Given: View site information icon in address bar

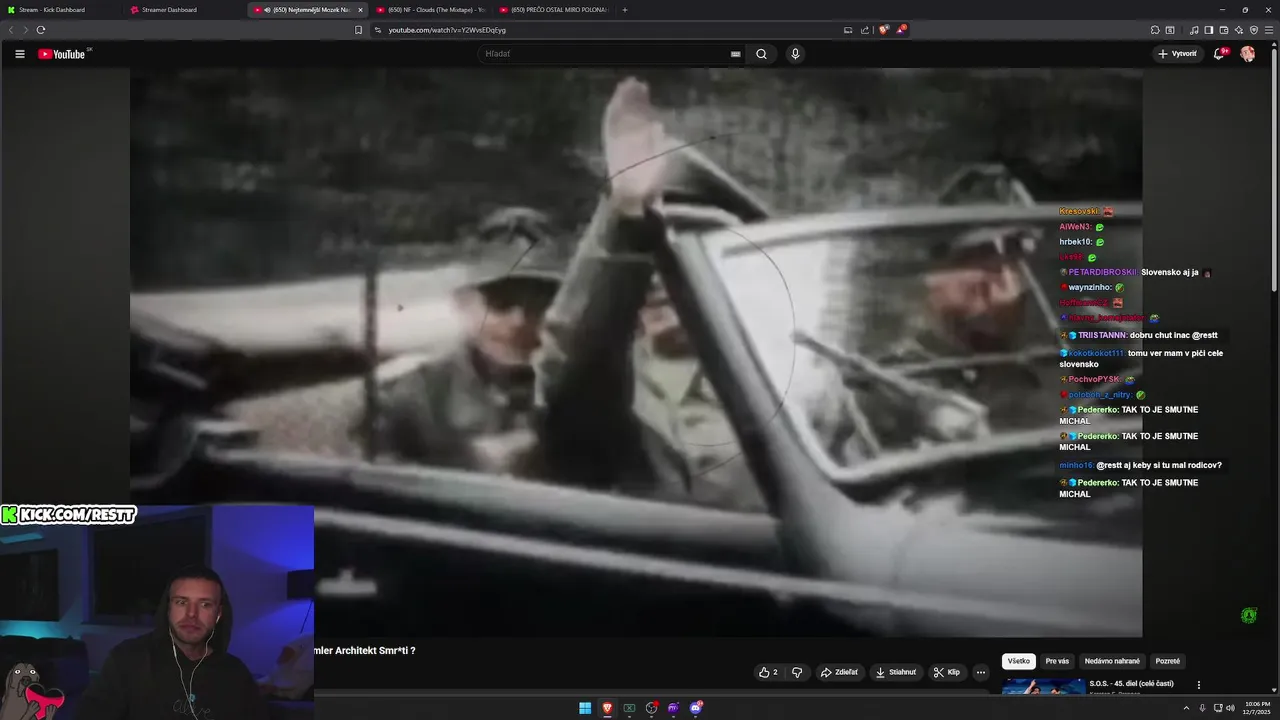Looking at the screenshot, I should click(378, 30).
